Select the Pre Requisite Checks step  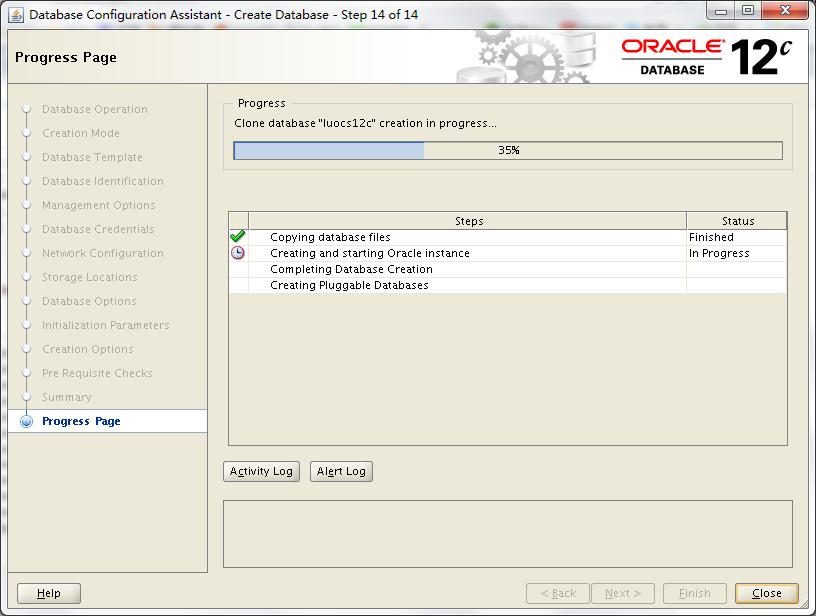point(97,373)
